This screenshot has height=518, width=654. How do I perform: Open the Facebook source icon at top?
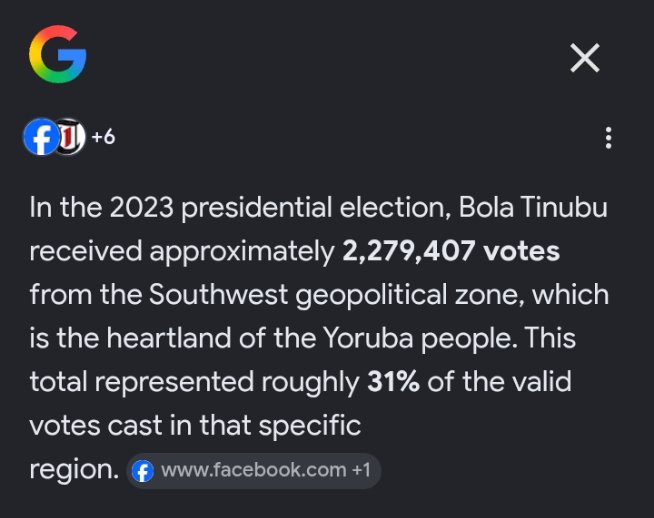[x=40, y=137]
